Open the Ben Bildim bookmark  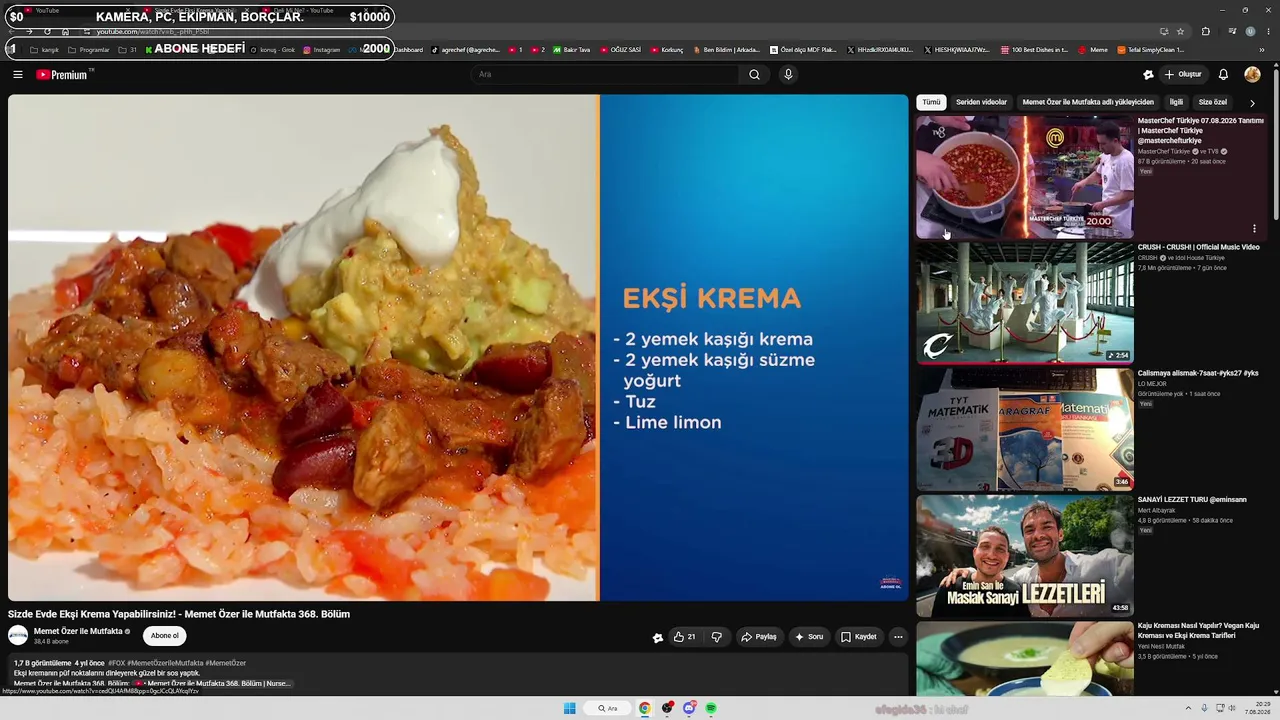(x=726, y=50)
